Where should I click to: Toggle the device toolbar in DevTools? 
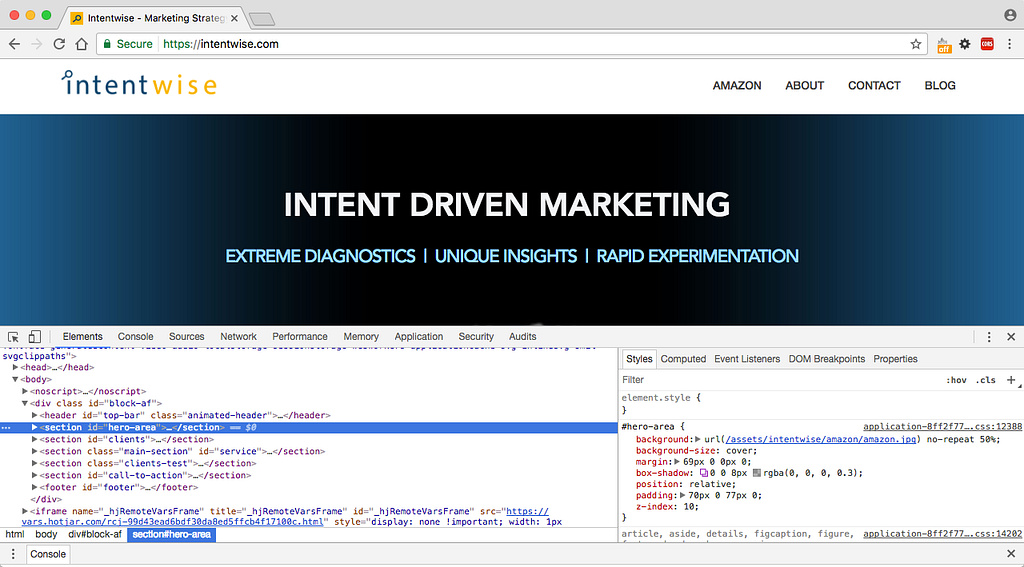click(x=34, y=337)
